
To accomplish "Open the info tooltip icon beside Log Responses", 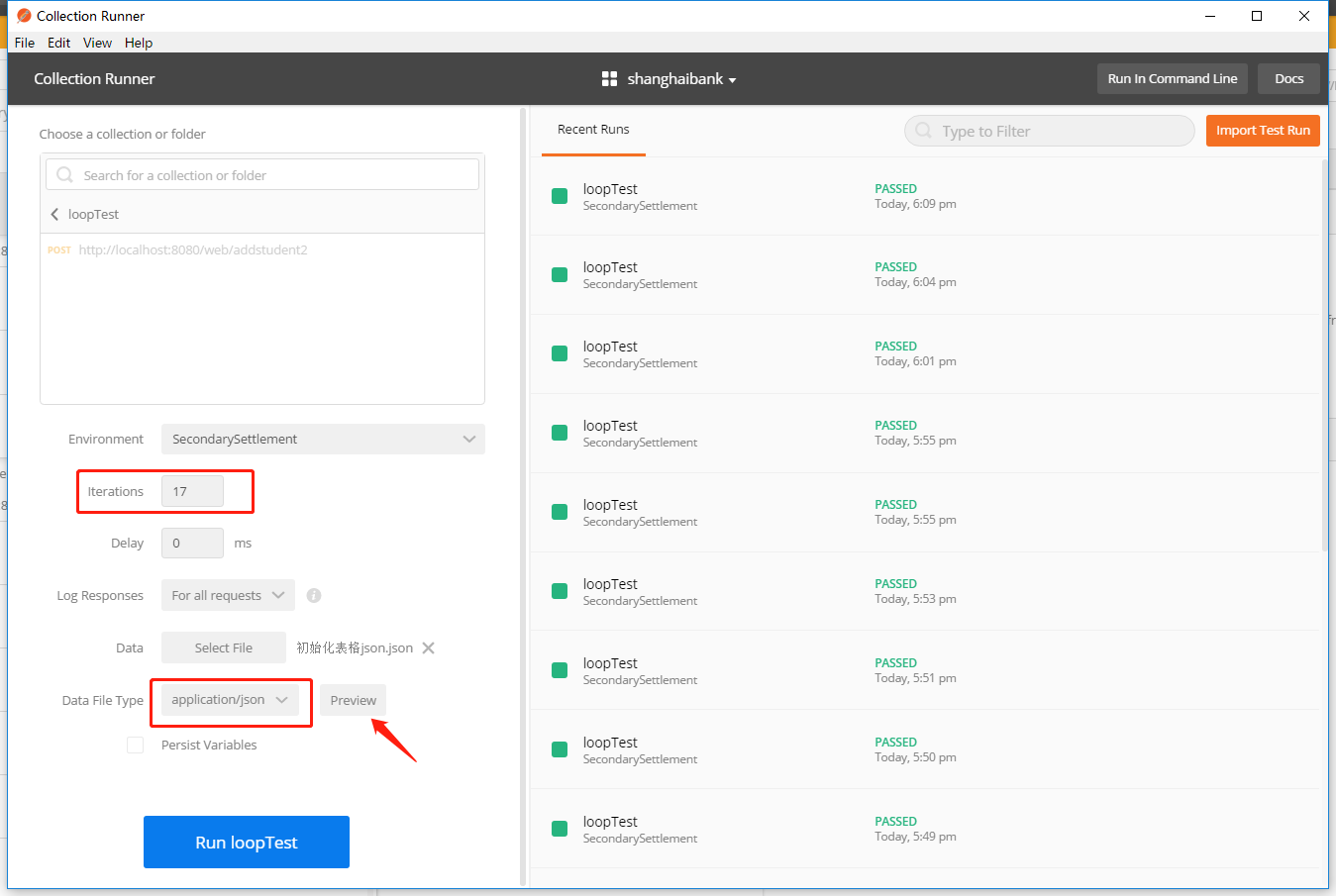I will [x=314, y=595].
